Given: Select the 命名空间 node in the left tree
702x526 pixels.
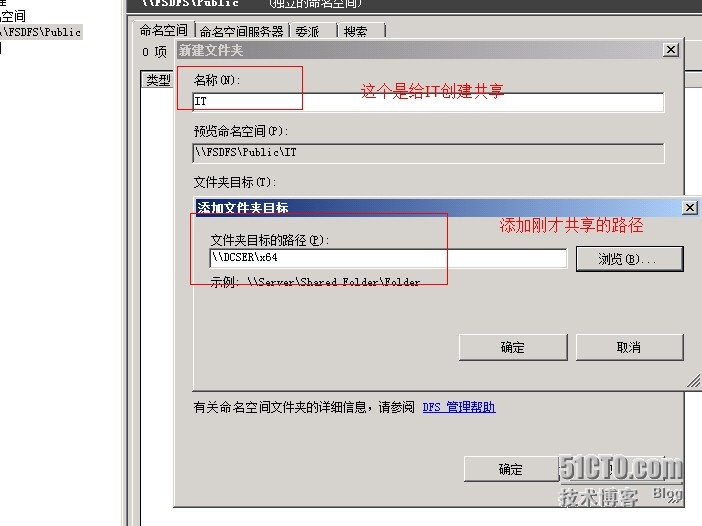Looking at the screenshot, I should tap(13, 16).
